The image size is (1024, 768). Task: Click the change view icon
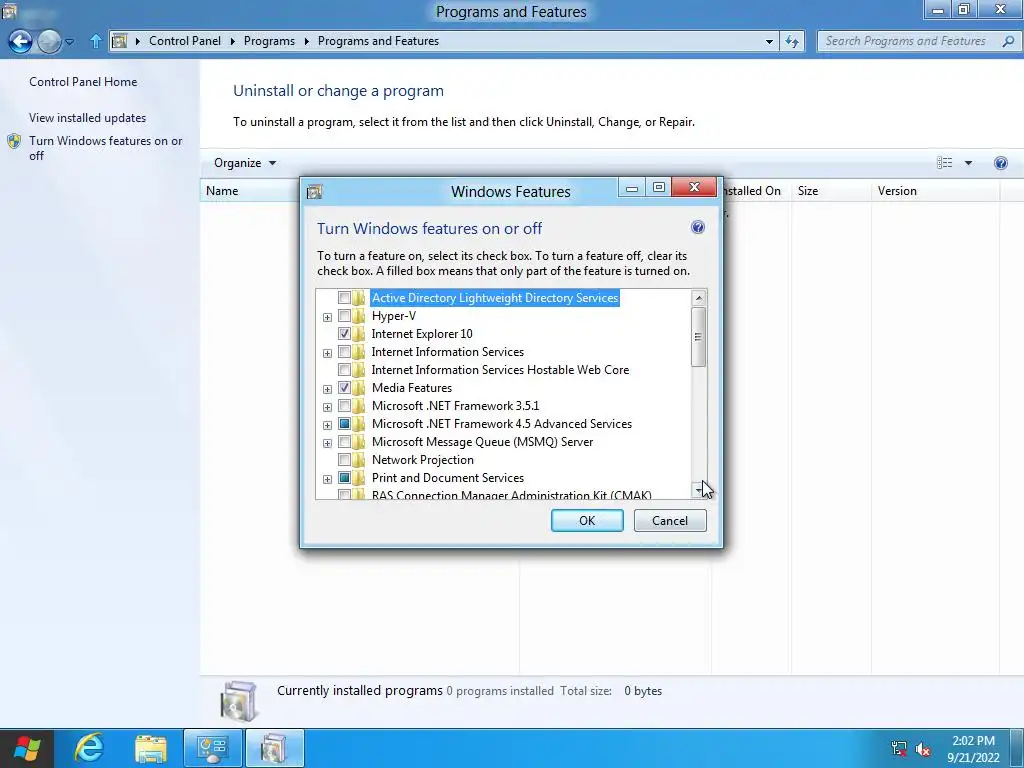944,163
